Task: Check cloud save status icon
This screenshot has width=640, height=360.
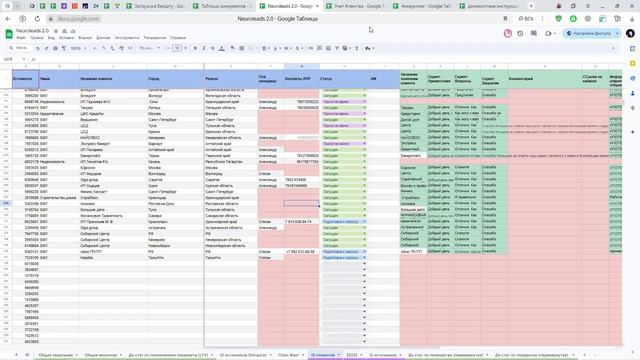Action: [73, 31]
